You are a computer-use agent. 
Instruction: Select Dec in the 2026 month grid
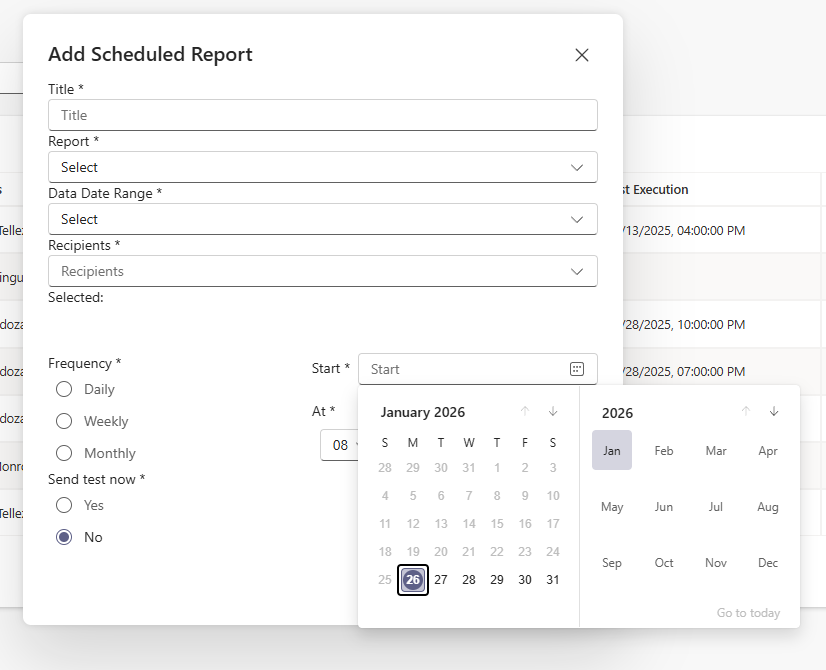[x=768, y=563]
